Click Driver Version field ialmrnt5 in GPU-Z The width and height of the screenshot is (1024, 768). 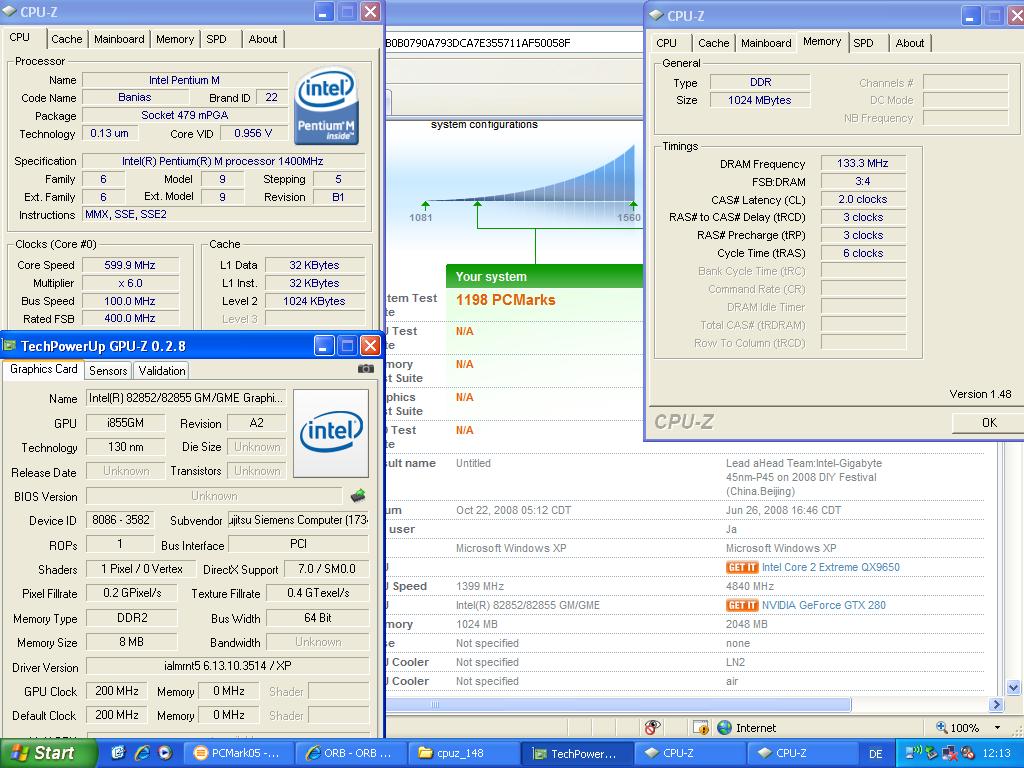pos(227,666)
